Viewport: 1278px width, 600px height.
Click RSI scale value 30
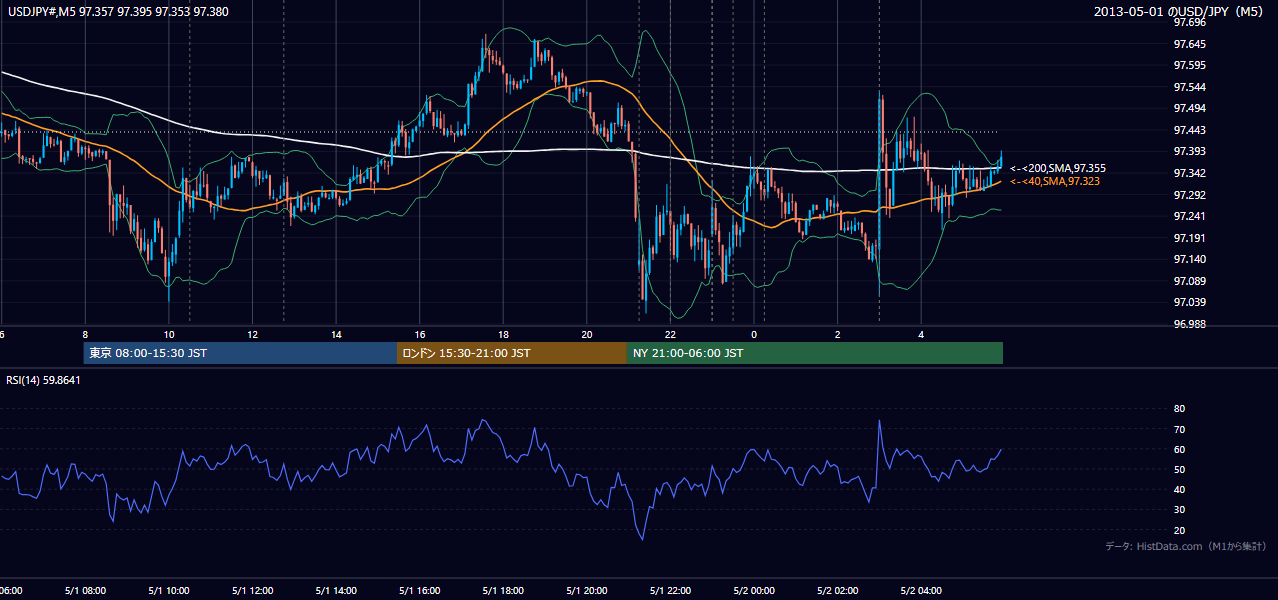1180,510
